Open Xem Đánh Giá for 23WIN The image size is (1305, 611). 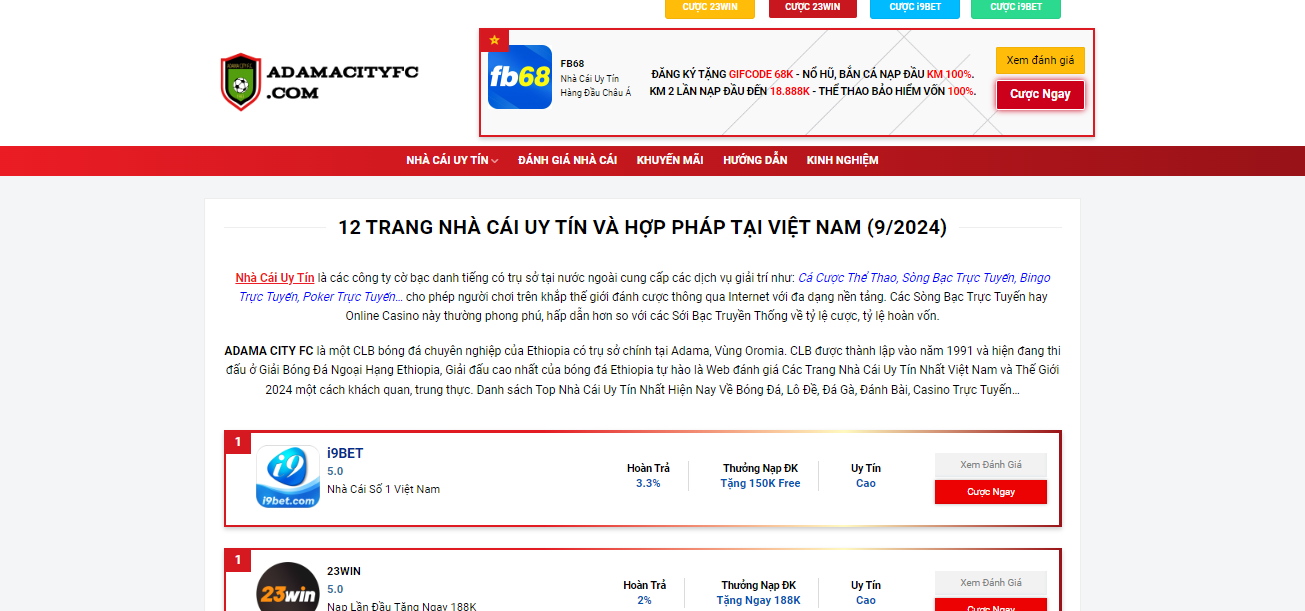pyautogui.click(x=991, y=583)
